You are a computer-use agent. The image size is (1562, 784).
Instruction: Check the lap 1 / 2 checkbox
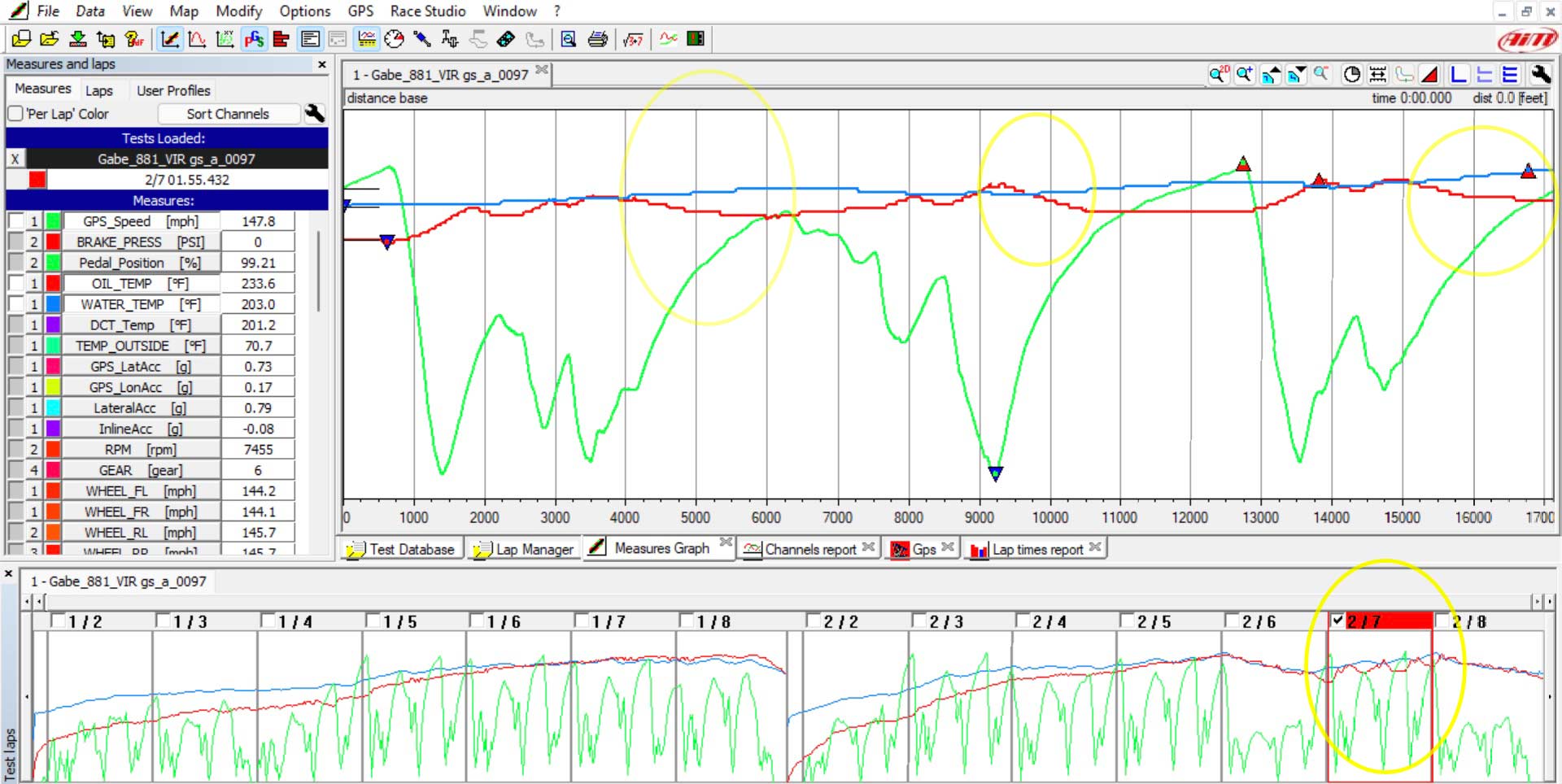point(58,621)
